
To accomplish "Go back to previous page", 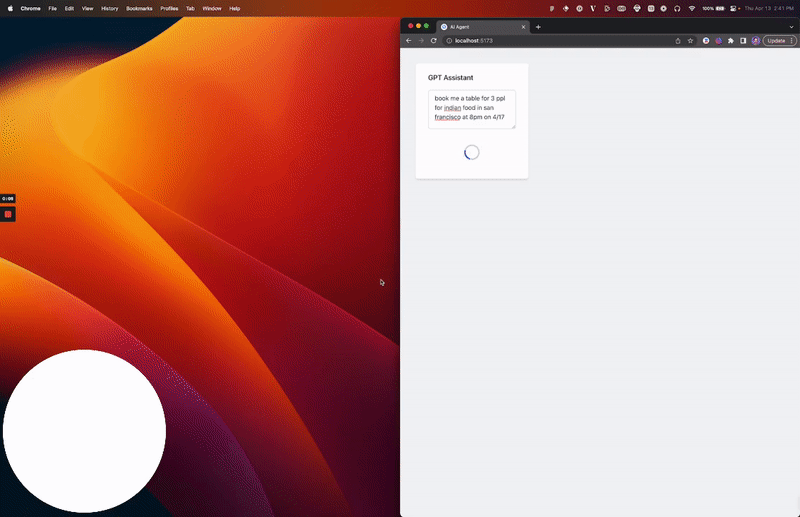I will (x=409, y=40).
